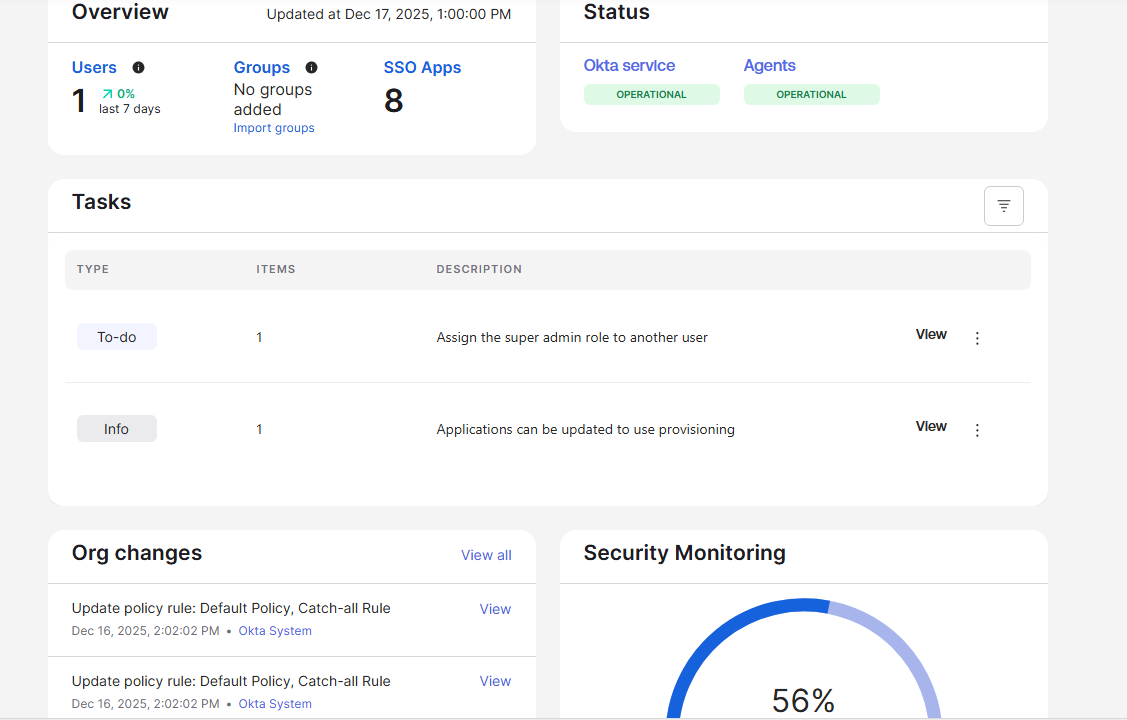
Task: View the first Catch-all Rule policy update
Action: [495, 608]
